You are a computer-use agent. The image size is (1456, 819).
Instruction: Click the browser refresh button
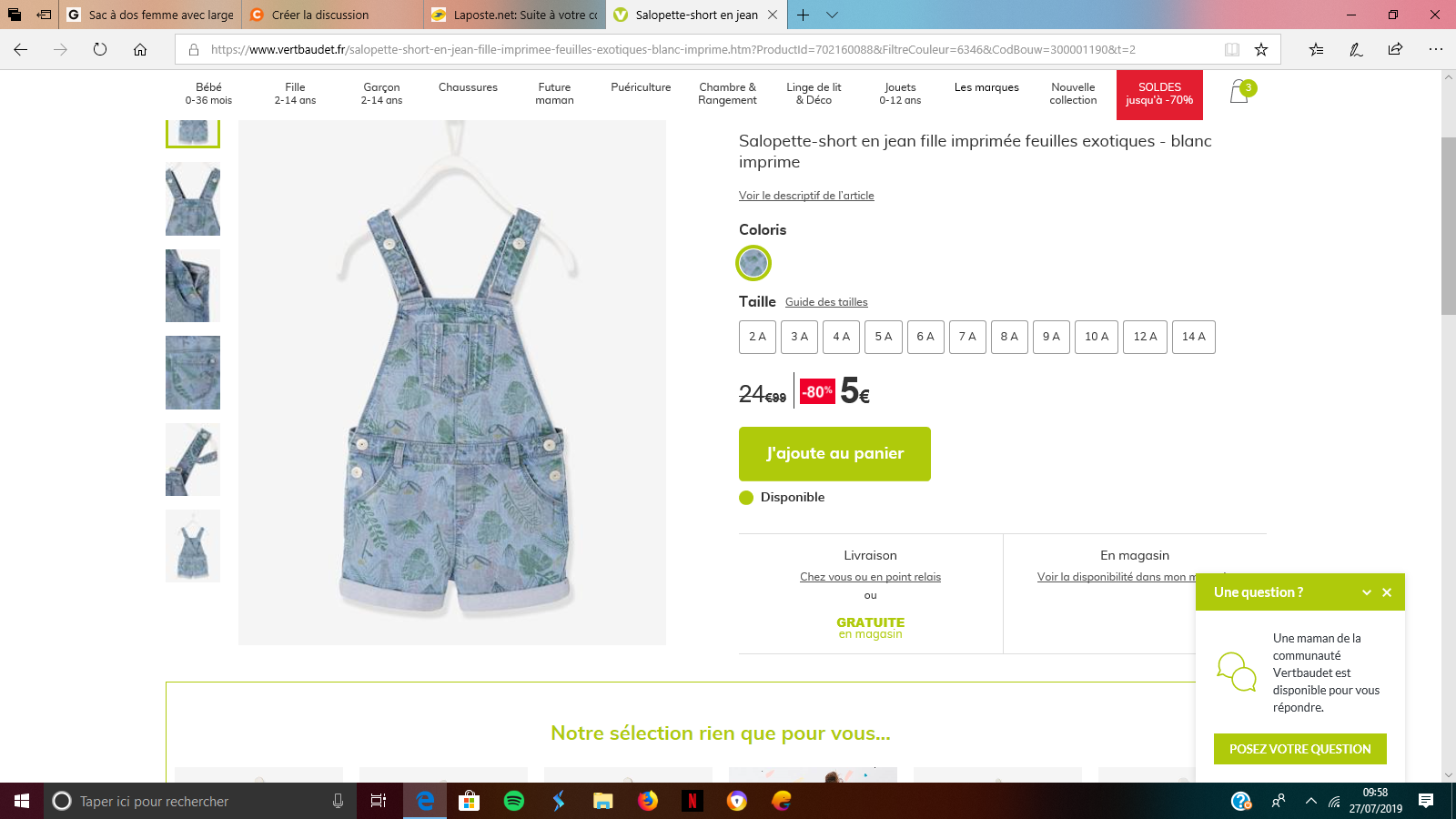tap(100, 50)
